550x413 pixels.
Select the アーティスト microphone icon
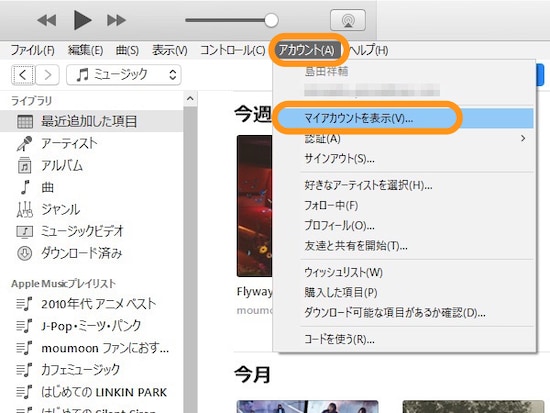24,144
